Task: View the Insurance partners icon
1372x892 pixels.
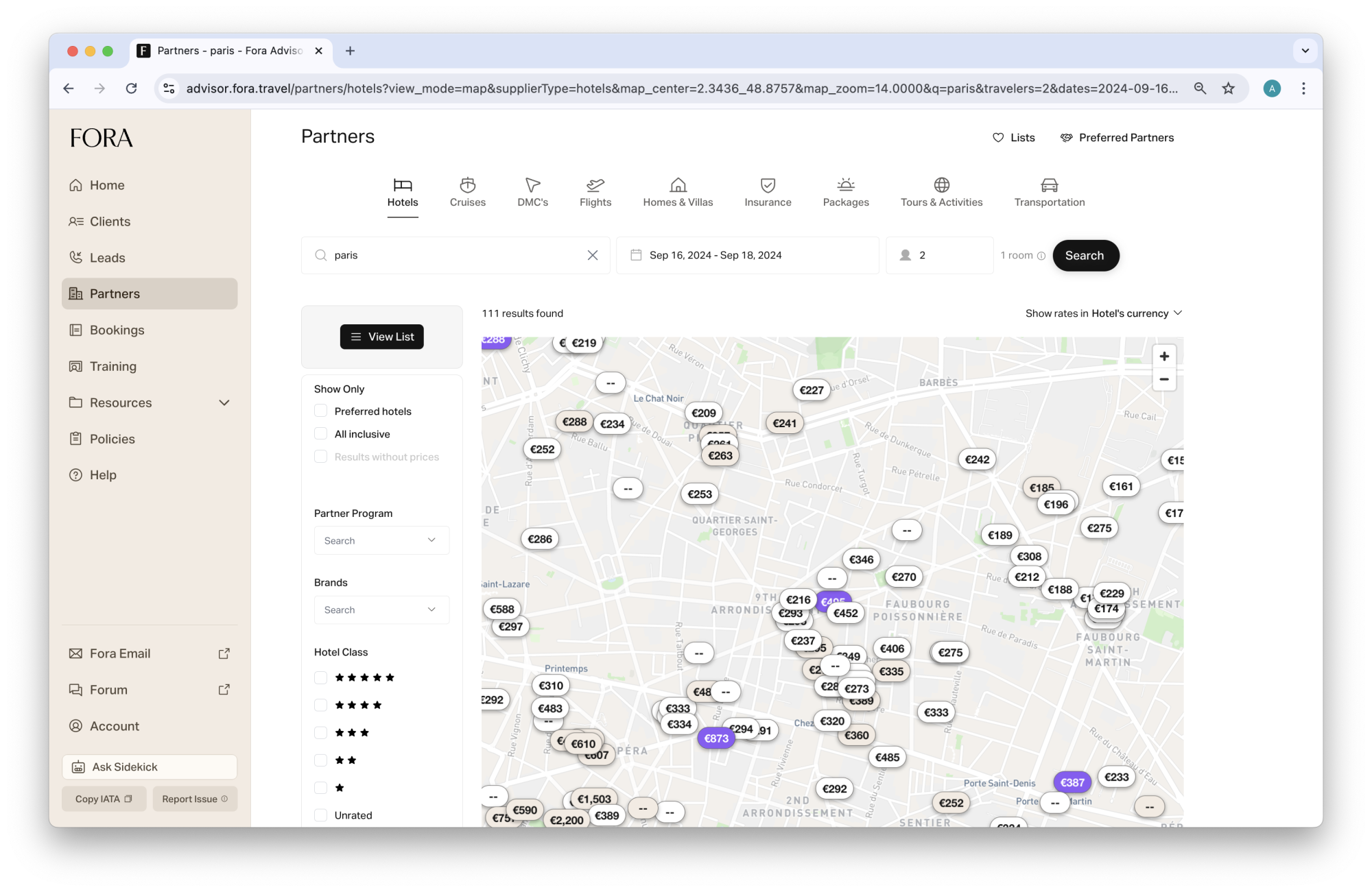Action: click(x=767, y=192)
